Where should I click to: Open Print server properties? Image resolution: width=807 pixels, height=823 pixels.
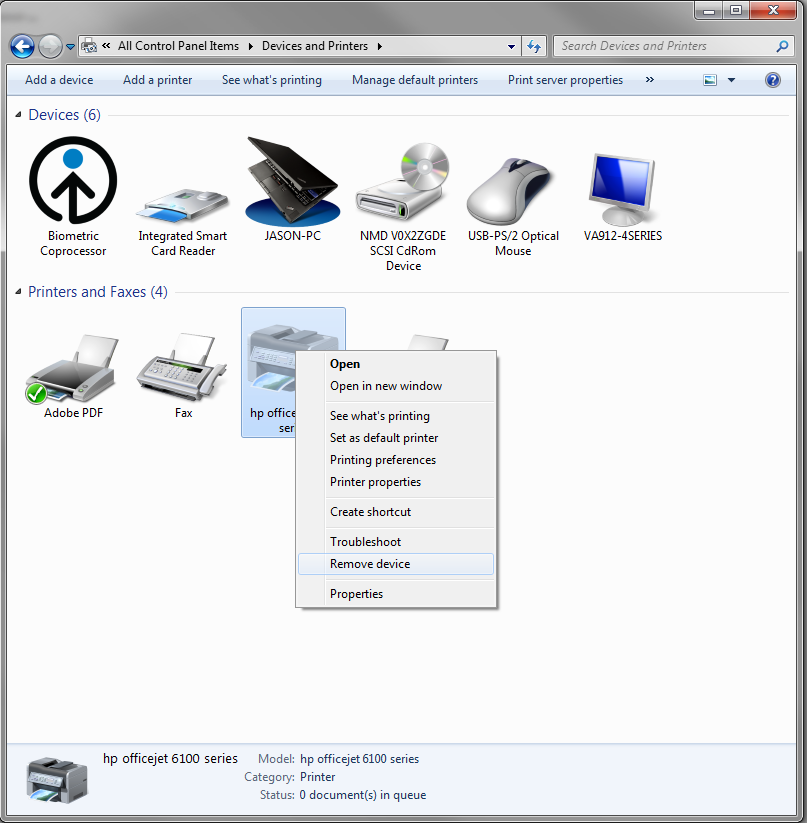coord(564,80)
